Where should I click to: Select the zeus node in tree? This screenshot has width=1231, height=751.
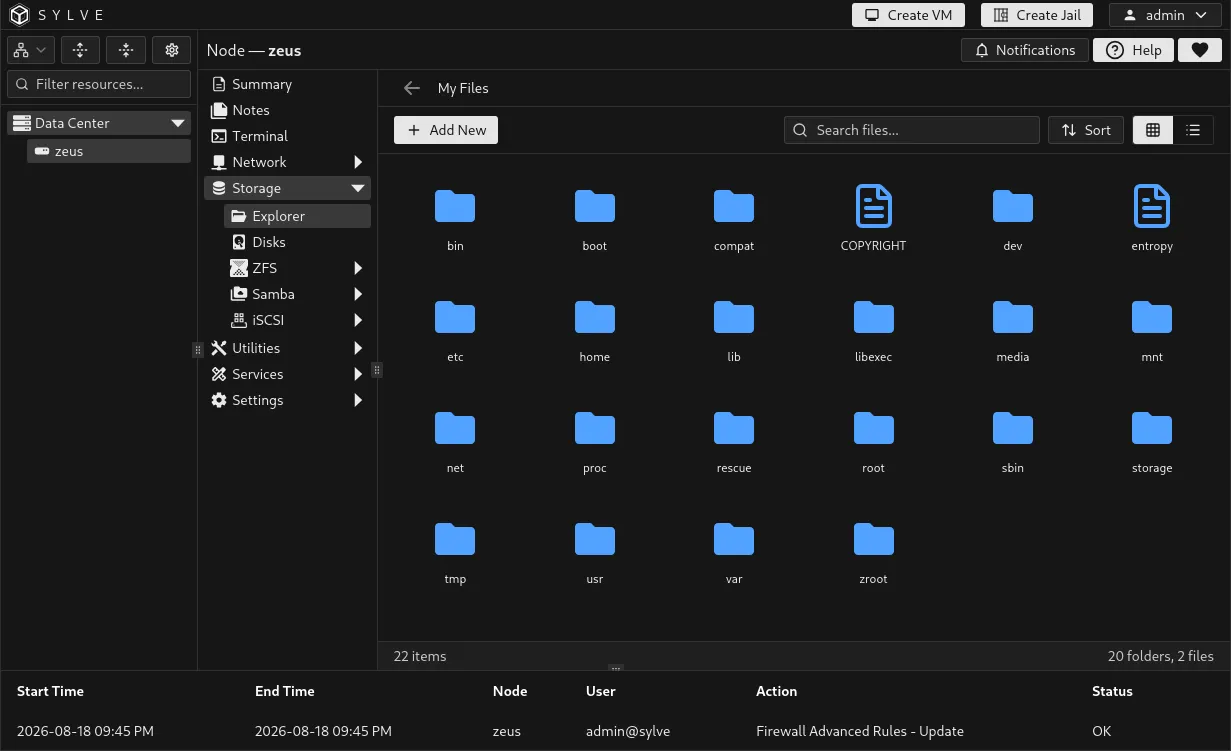coord(109,151)
